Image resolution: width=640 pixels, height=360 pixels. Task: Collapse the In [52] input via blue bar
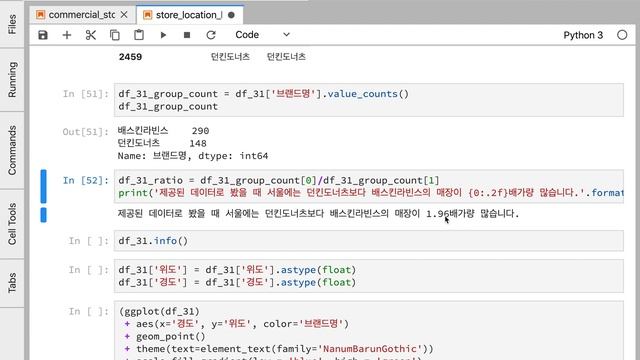pos(43,187)
